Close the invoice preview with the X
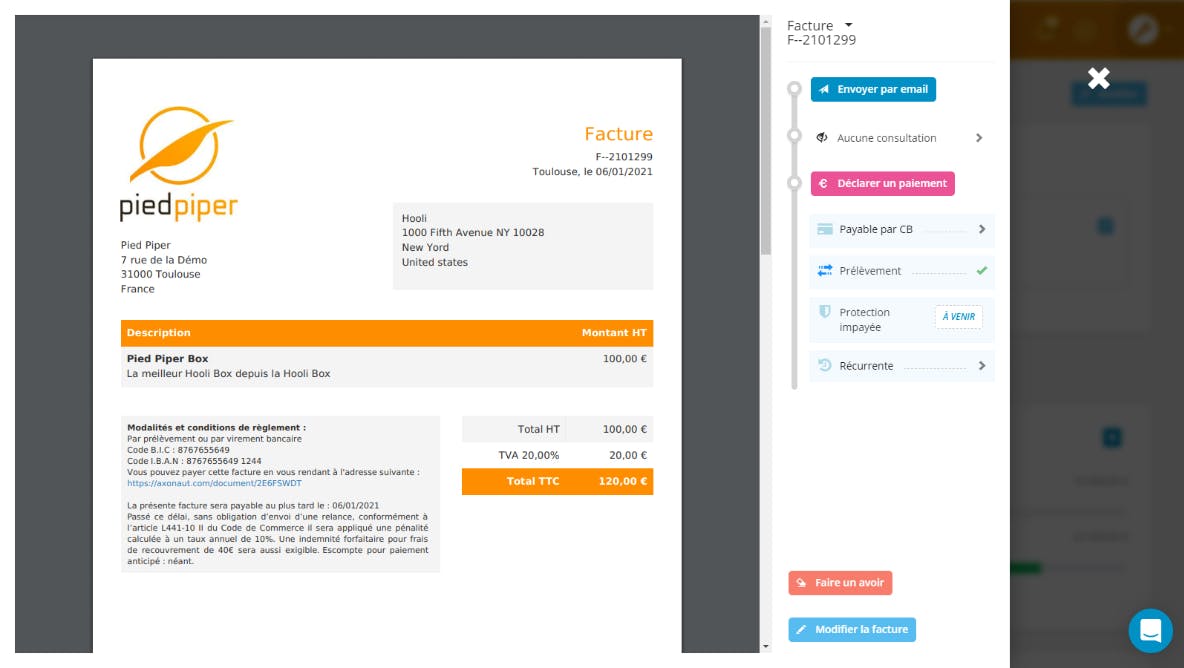The width and height of the screenshot is (1184, 668). click(1098, 78)
